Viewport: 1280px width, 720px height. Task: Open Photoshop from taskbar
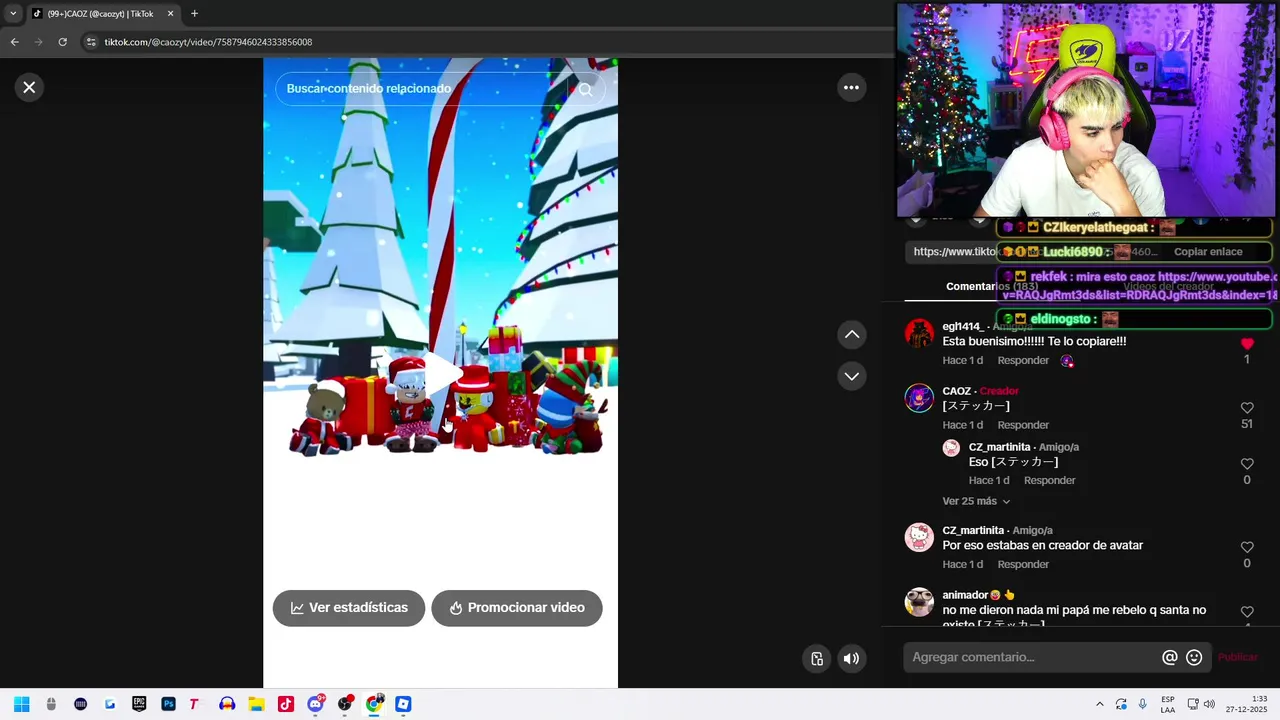(x=168, y=704)
